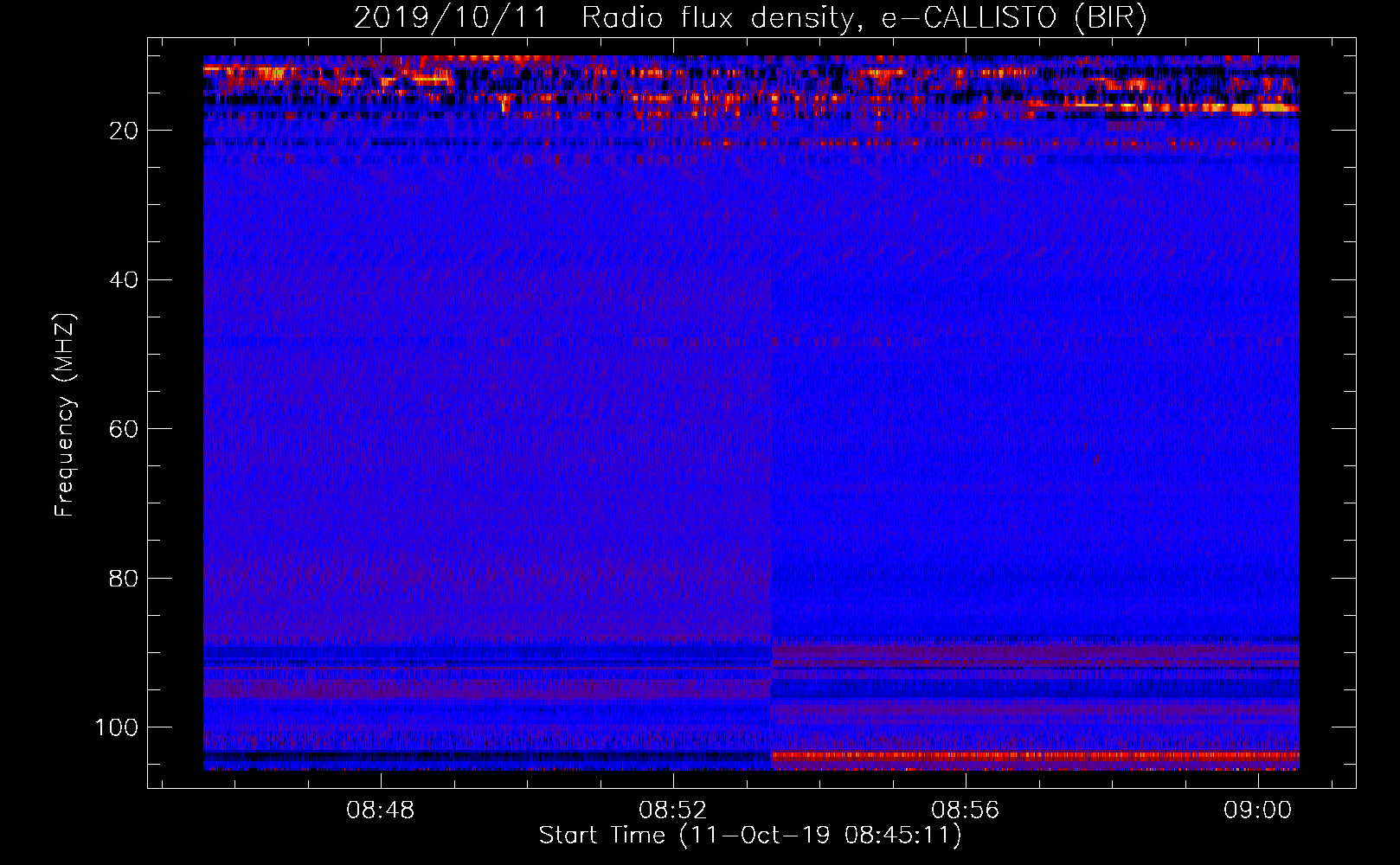This screenshot has height=865, width=1400.
Task: Click the 'Start Time (11-Oct-19 08:45:11)' label
Action: tap(750, 836)
